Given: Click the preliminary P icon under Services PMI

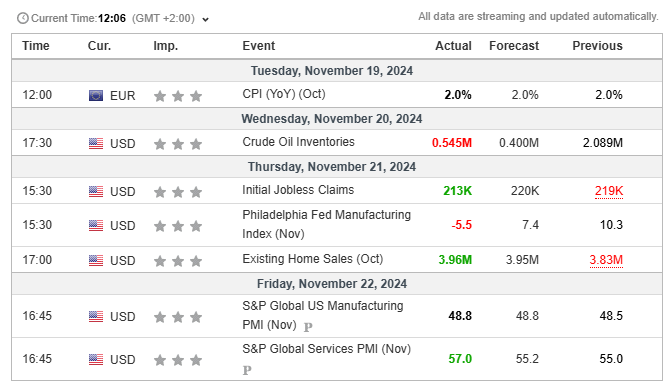Looking at the screenshot, I should coord(247,370).
